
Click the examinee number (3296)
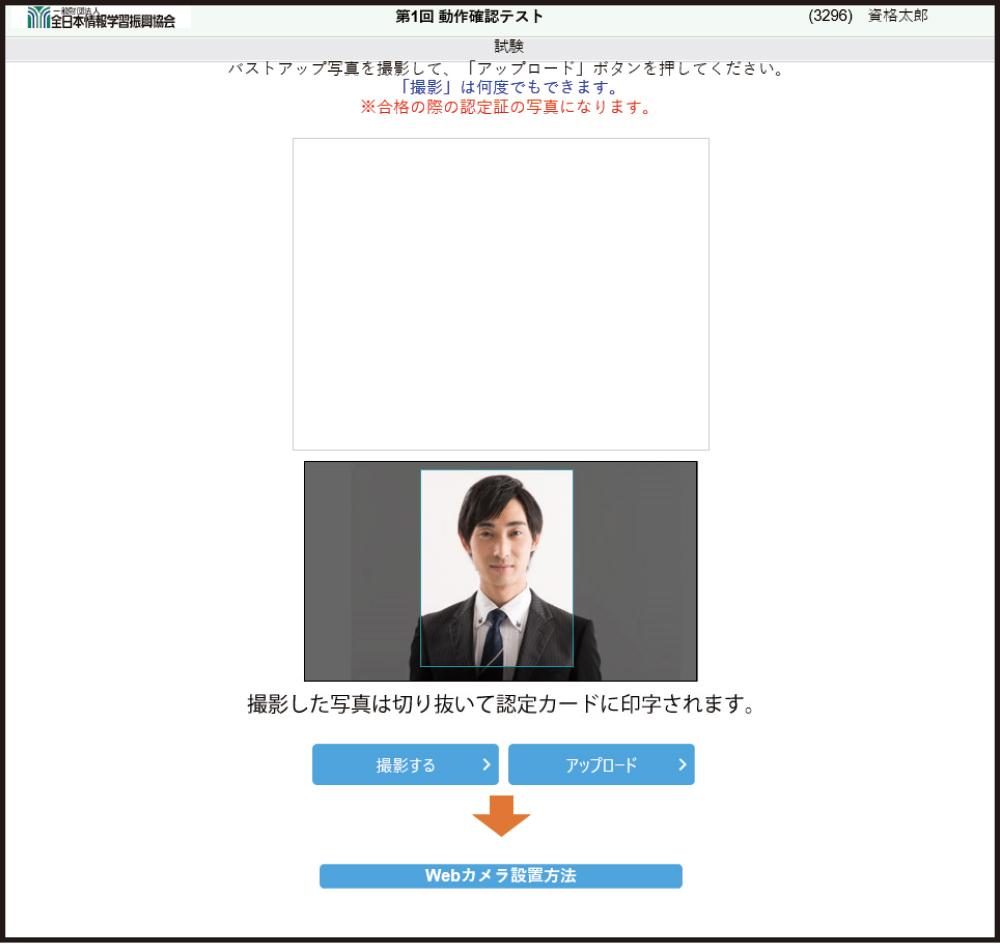point(830,15)
